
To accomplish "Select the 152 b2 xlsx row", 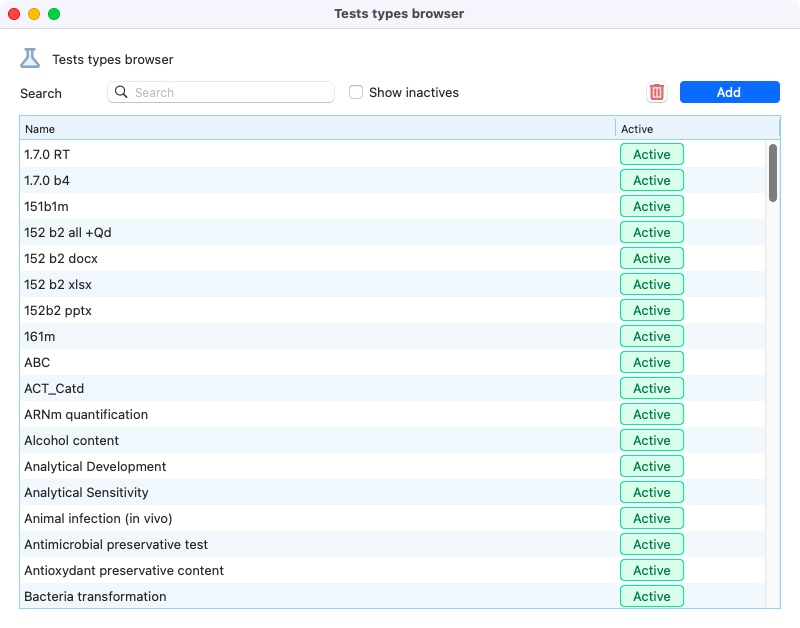I will coord(392,284).
